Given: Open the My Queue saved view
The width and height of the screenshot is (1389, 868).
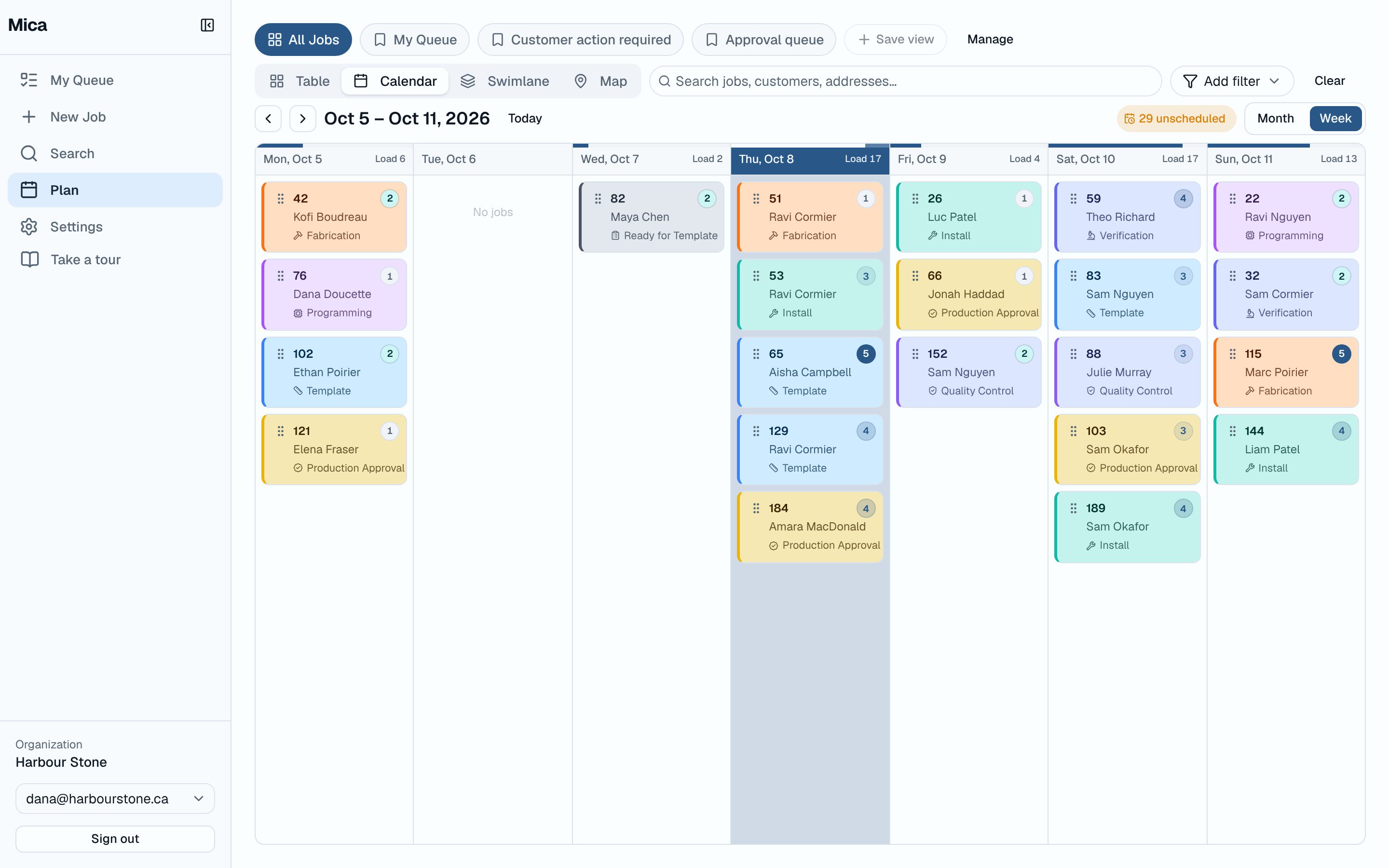Looking at the screenshot, I should click(414, 40).
